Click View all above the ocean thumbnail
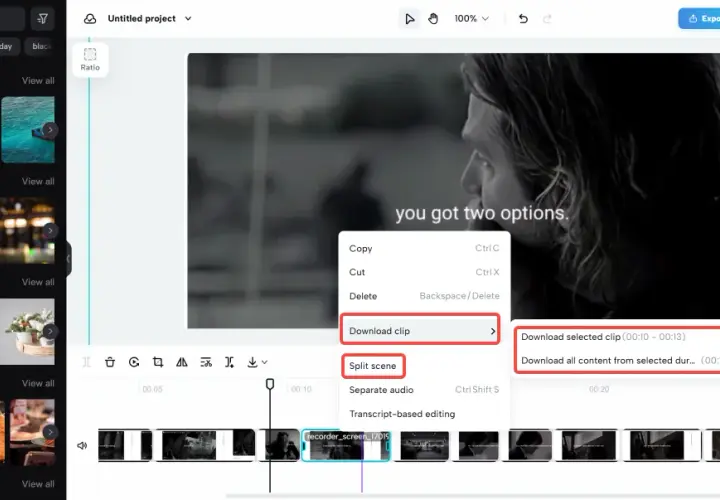The image size is (720, 500). 38,81
